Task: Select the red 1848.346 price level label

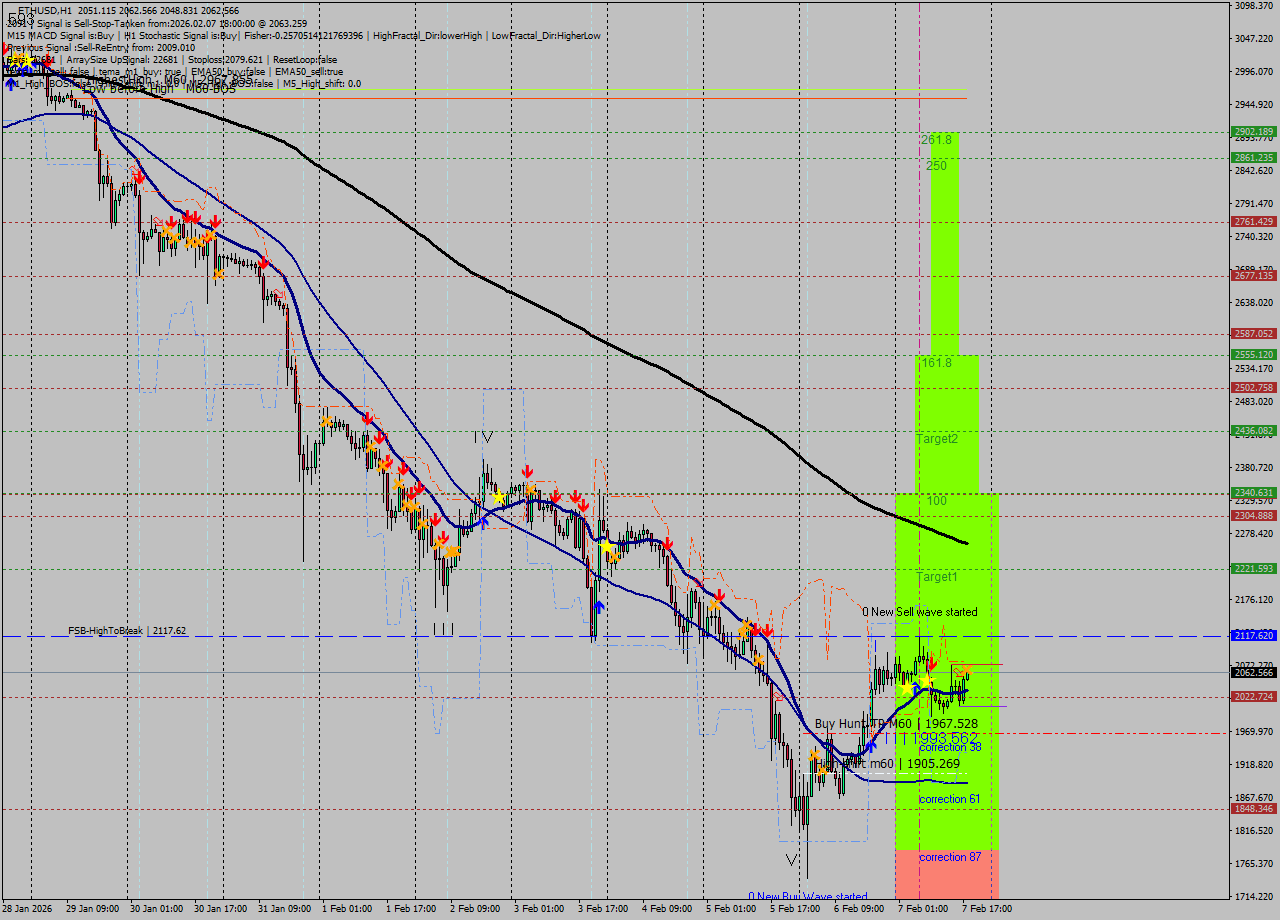Action: [1253, 809]
